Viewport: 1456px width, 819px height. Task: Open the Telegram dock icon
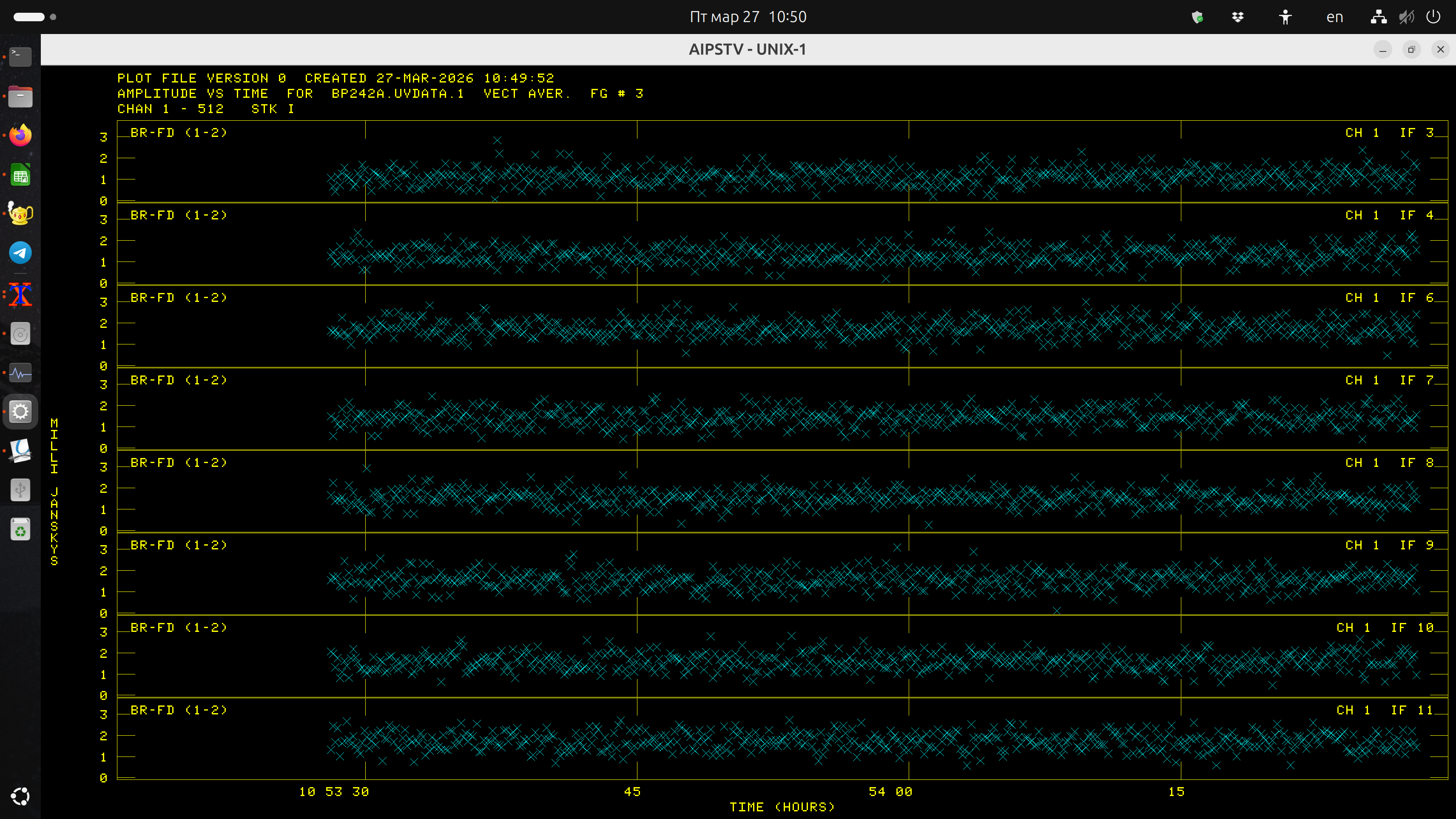coord(20,253)
